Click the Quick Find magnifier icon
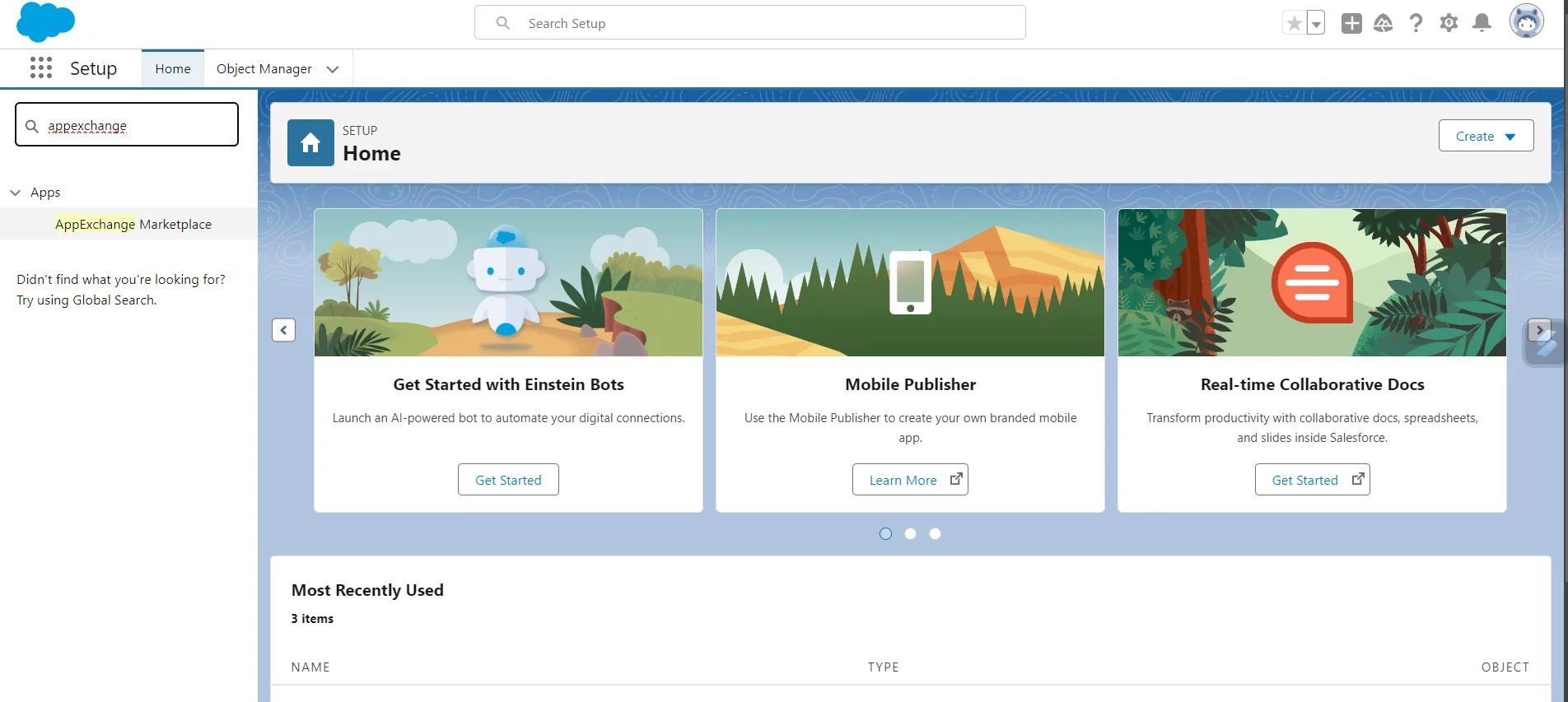Viewport: 1568px width, 702px height. [32, 126]
